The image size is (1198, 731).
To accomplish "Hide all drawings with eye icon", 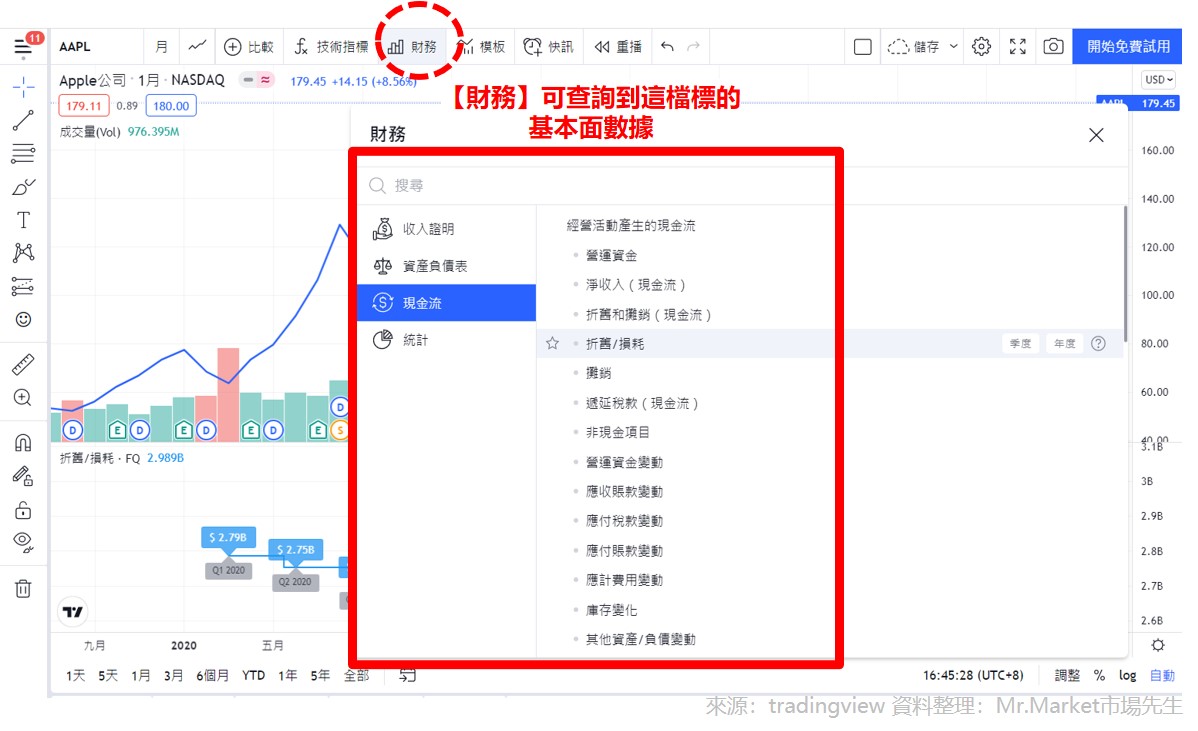I will pyautogui.click(x=23, y=542).
